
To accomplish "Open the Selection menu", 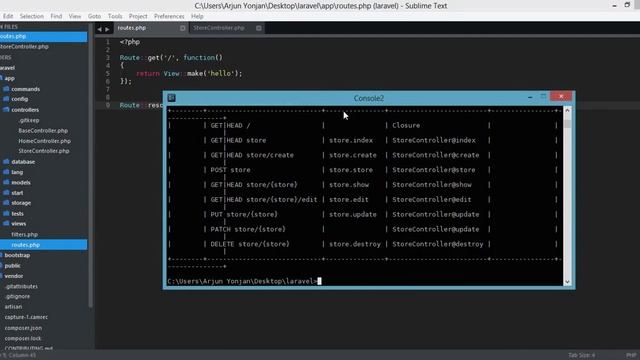I will coord(31,16).
